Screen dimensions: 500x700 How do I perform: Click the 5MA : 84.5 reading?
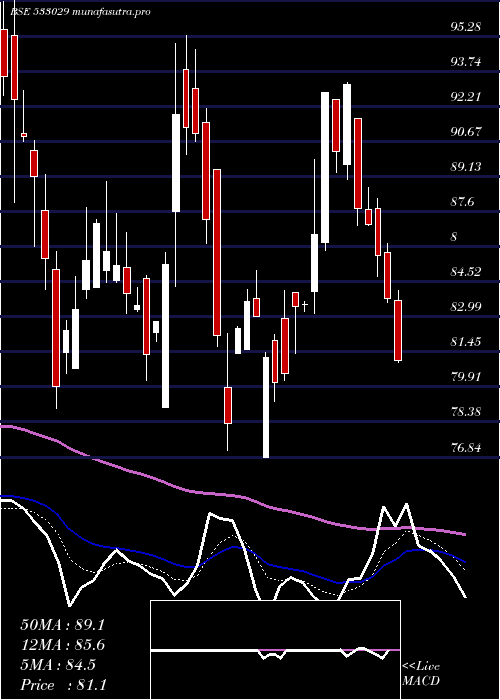pos(58,665)
